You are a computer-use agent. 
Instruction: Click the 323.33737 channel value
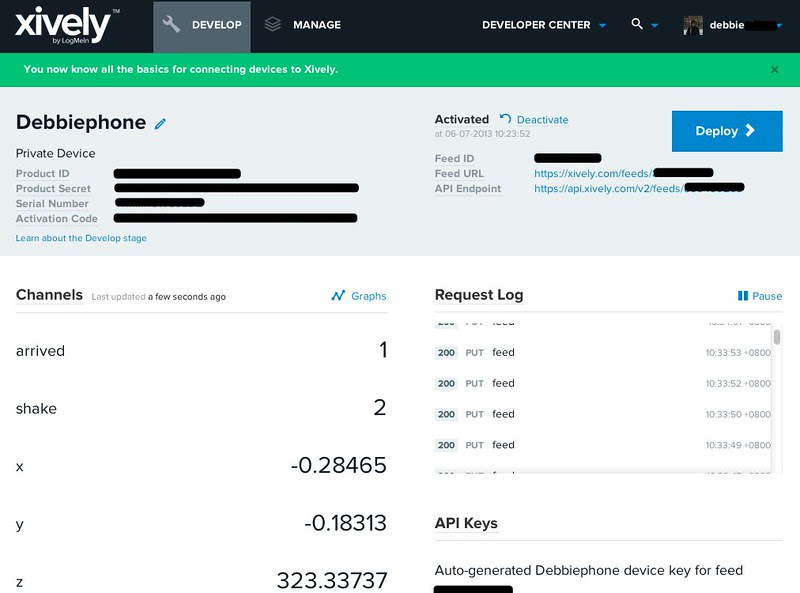(x=332, y=581)
